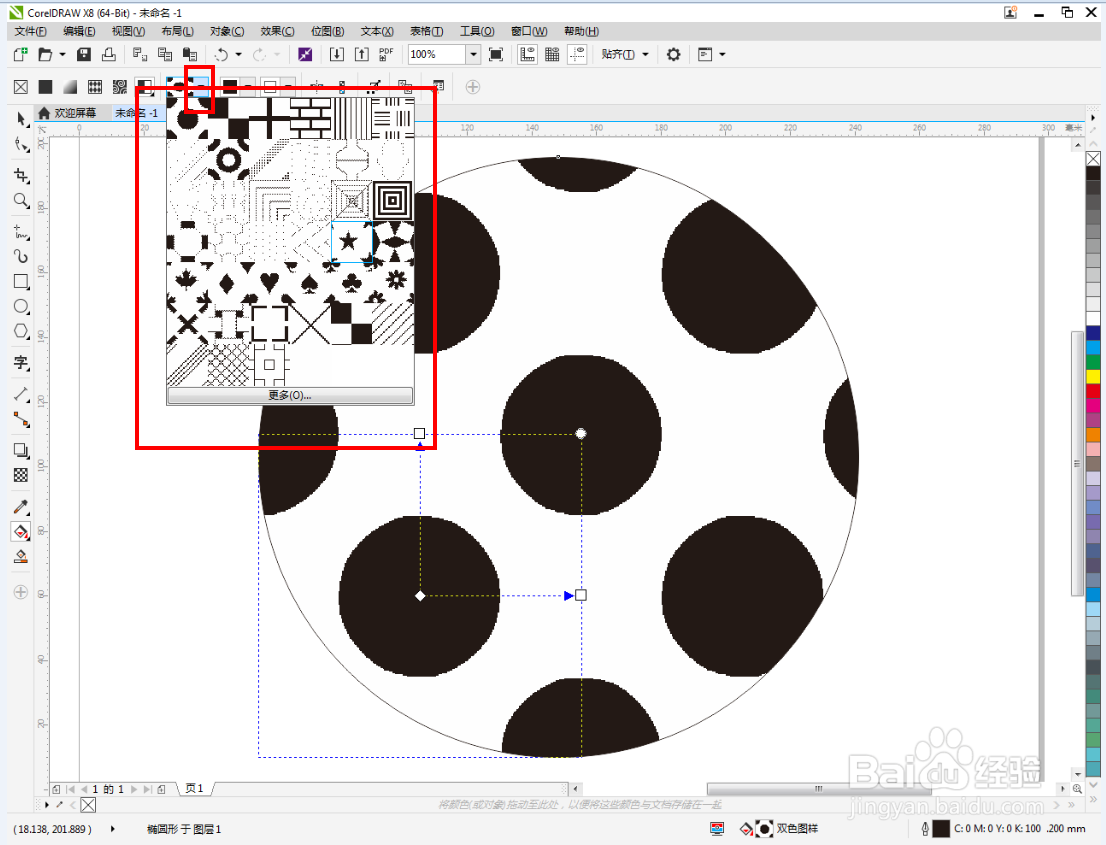
Task: Toggle Bitmap pattern fill type
Action: (120, 87)
